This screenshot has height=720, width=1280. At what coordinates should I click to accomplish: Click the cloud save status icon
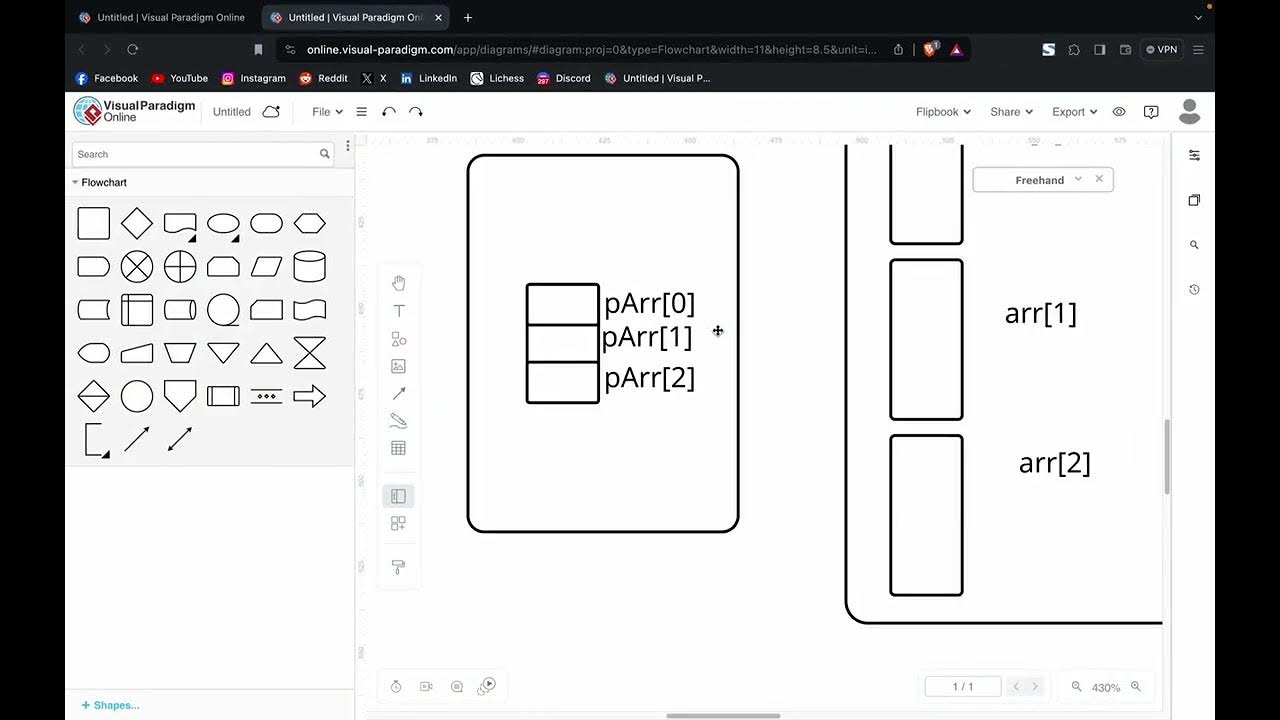pyautogui.click(x=271, y=112)
